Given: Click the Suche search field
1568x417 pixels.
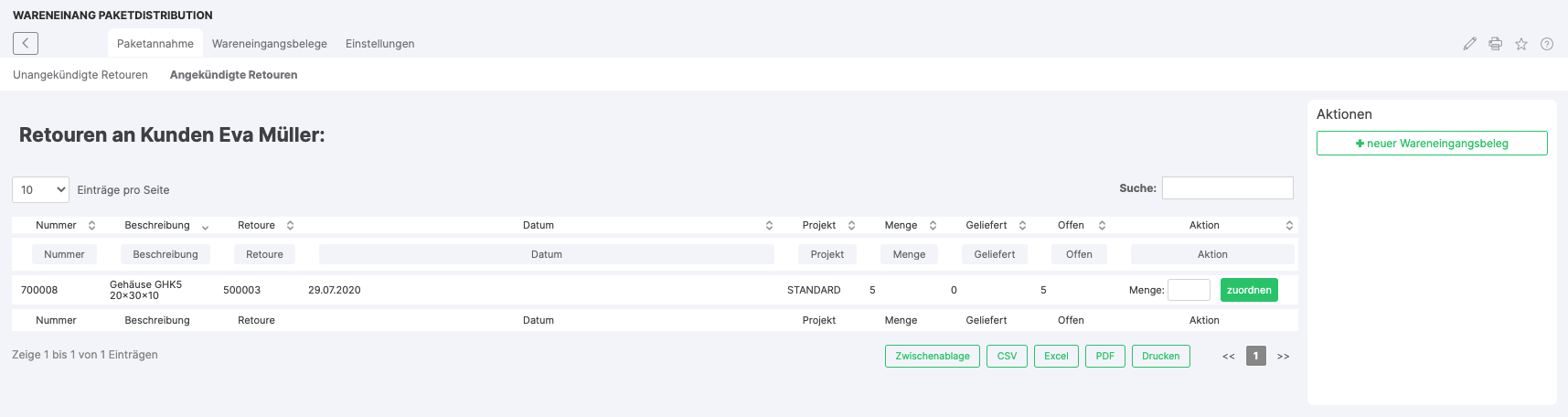Looking at the screenshot, I should click(1227, 187).
